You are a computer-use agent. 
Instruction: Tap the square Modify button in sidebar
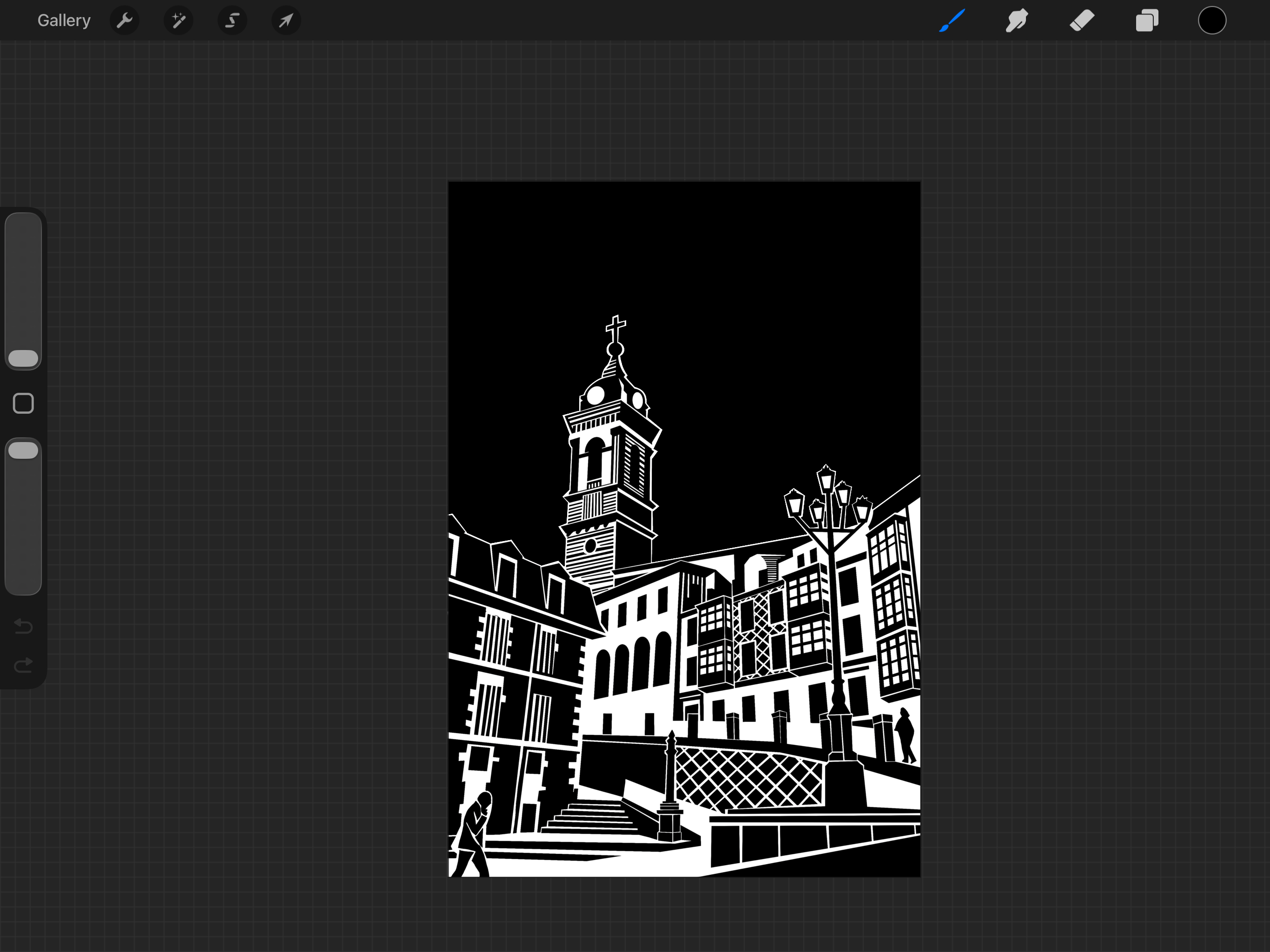pyautogui.click(x=24, y=403)
